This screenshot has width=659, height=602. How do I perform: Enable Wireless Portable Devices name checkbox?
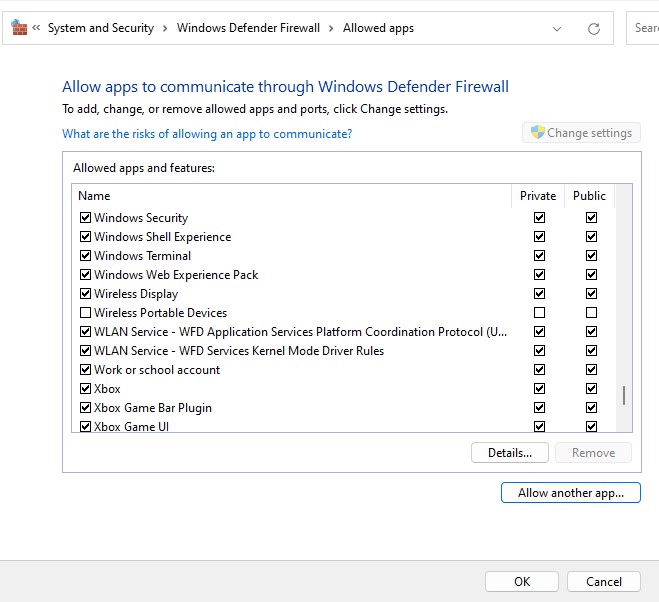pyautogui.click(x=85, y=312)
